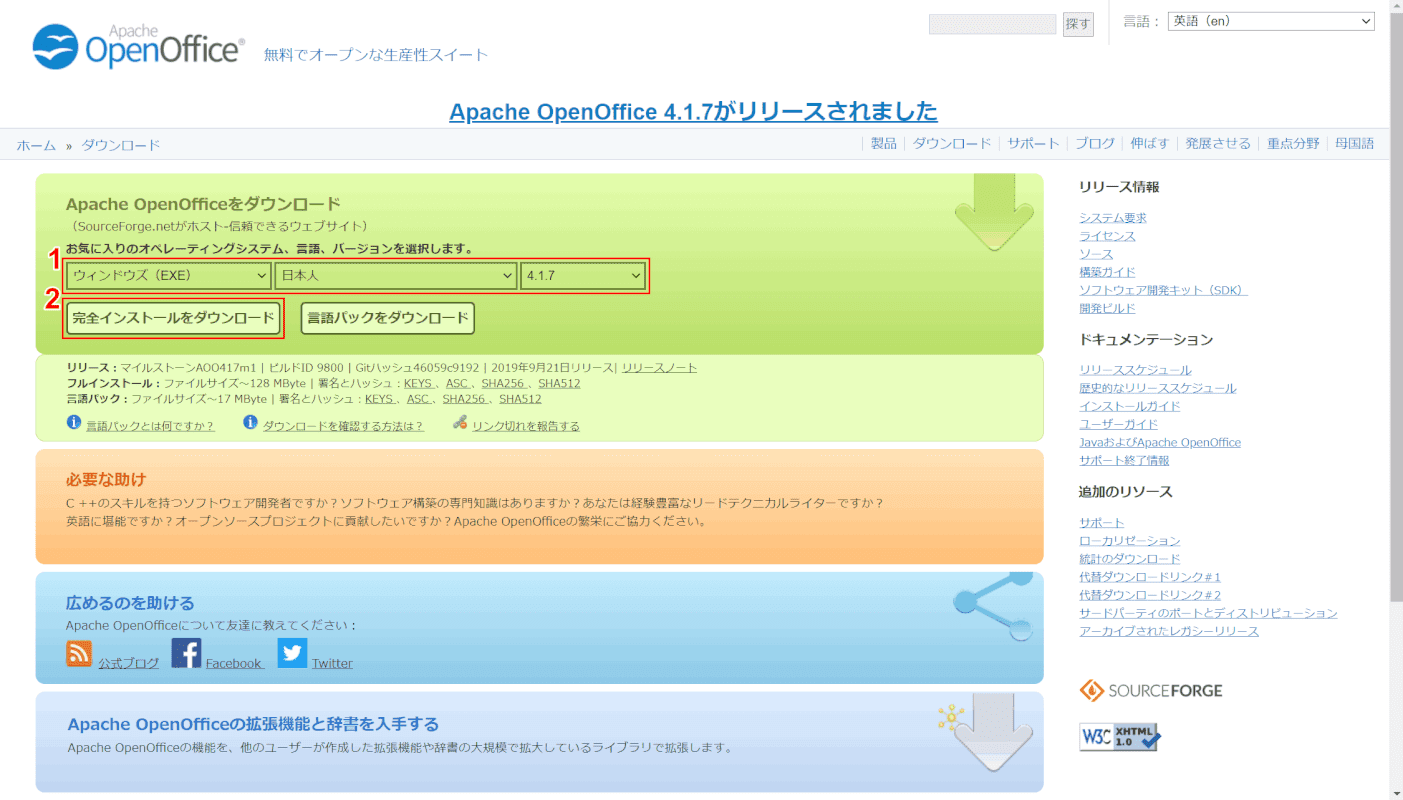Click info icon beside ダウンロードを確認する方法
Image resolution: width=1403 pixels, height=800 pixels.
(250, 423)
